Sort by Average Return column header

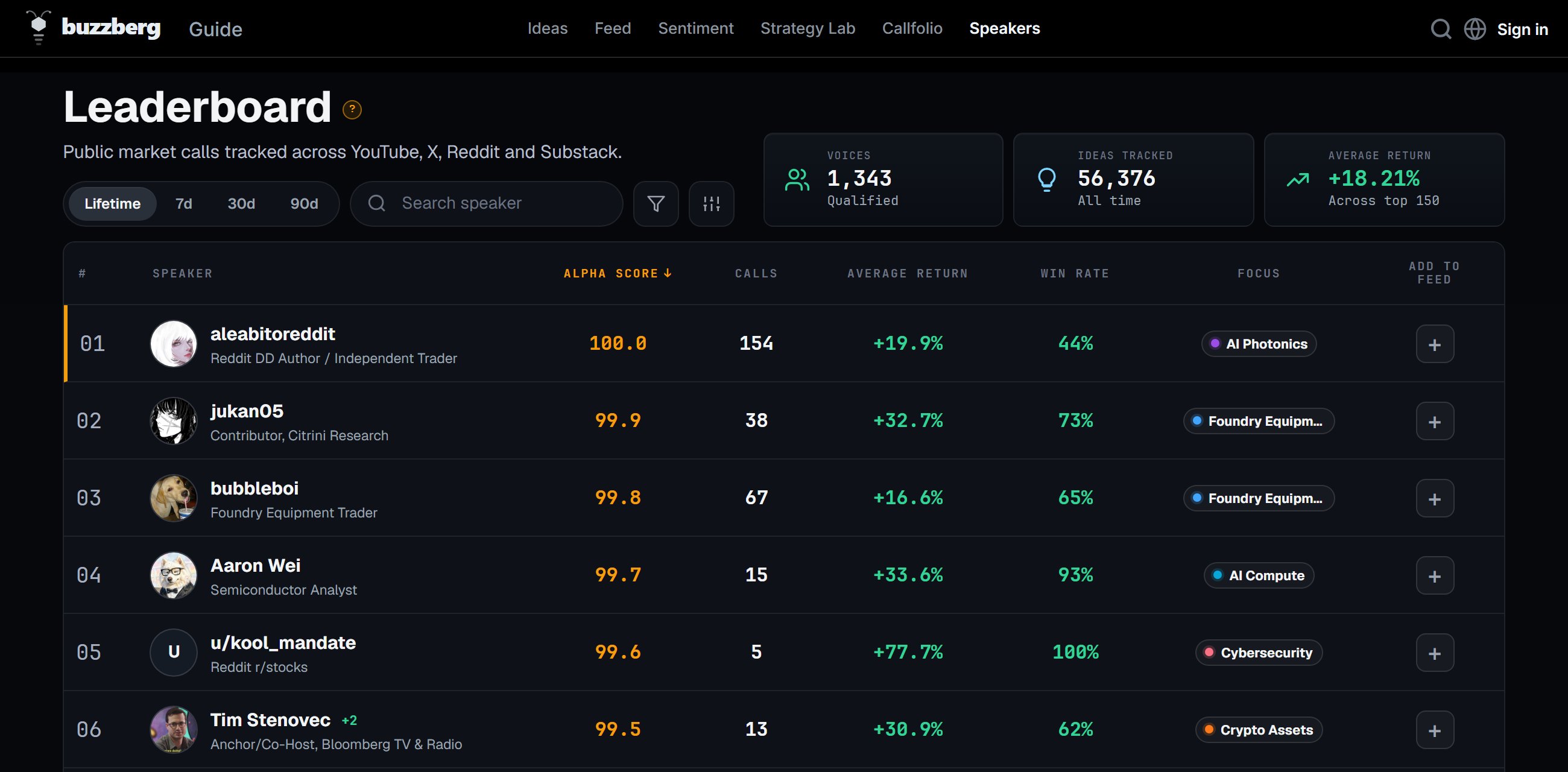908,273
